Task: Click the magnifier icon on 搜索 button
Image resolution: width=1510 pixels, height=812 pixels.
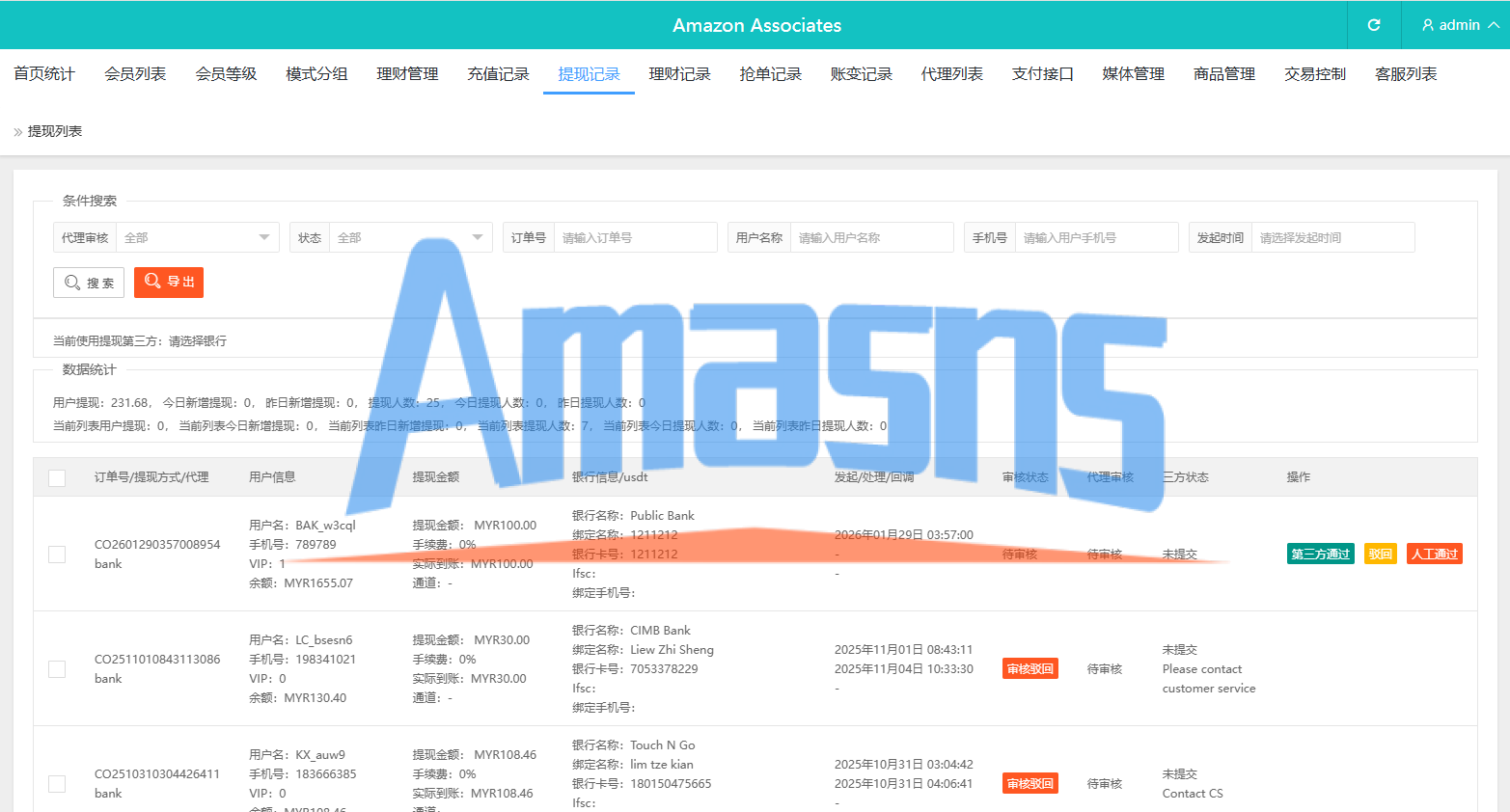Action: point(72,283)
